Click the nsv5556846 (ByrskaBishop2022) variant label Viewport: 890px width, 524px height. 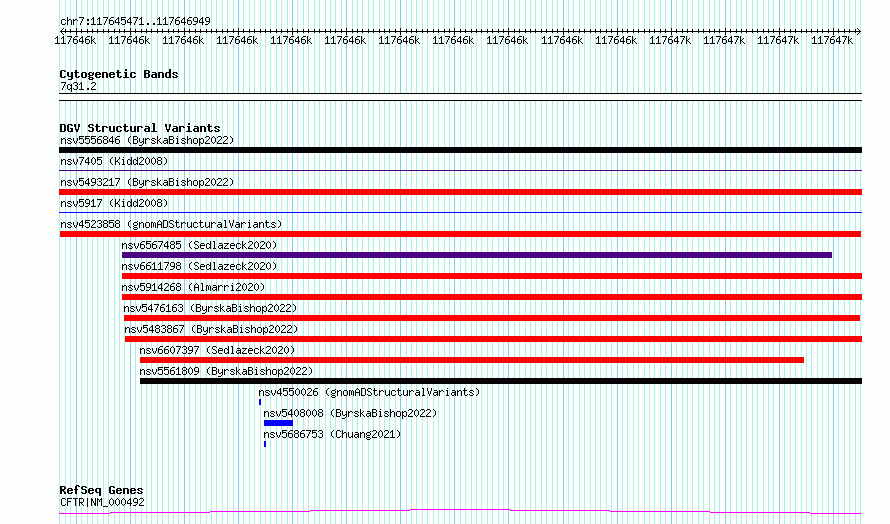click(147, 140)
